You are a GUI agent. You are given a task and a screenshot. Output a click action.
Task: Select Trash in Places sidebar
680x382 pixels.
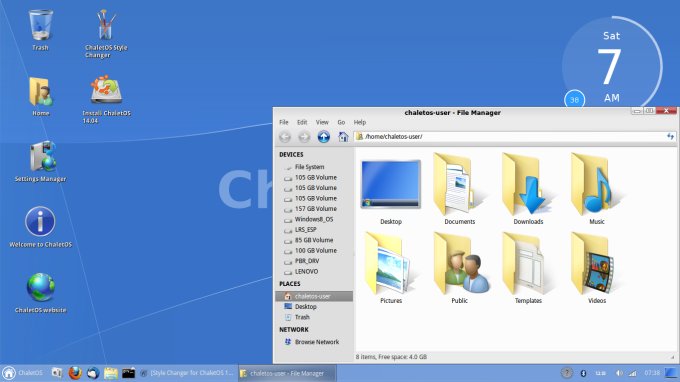[x=314, y=317]
